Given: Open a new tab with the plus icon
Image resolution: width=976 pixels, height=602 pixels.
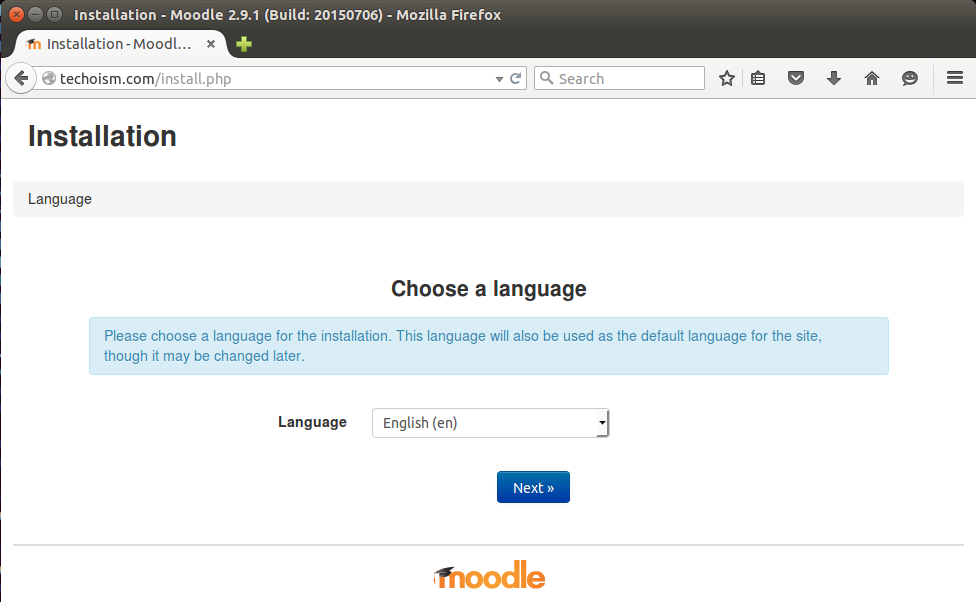Looking at the screenshot, I should (244, 44).
